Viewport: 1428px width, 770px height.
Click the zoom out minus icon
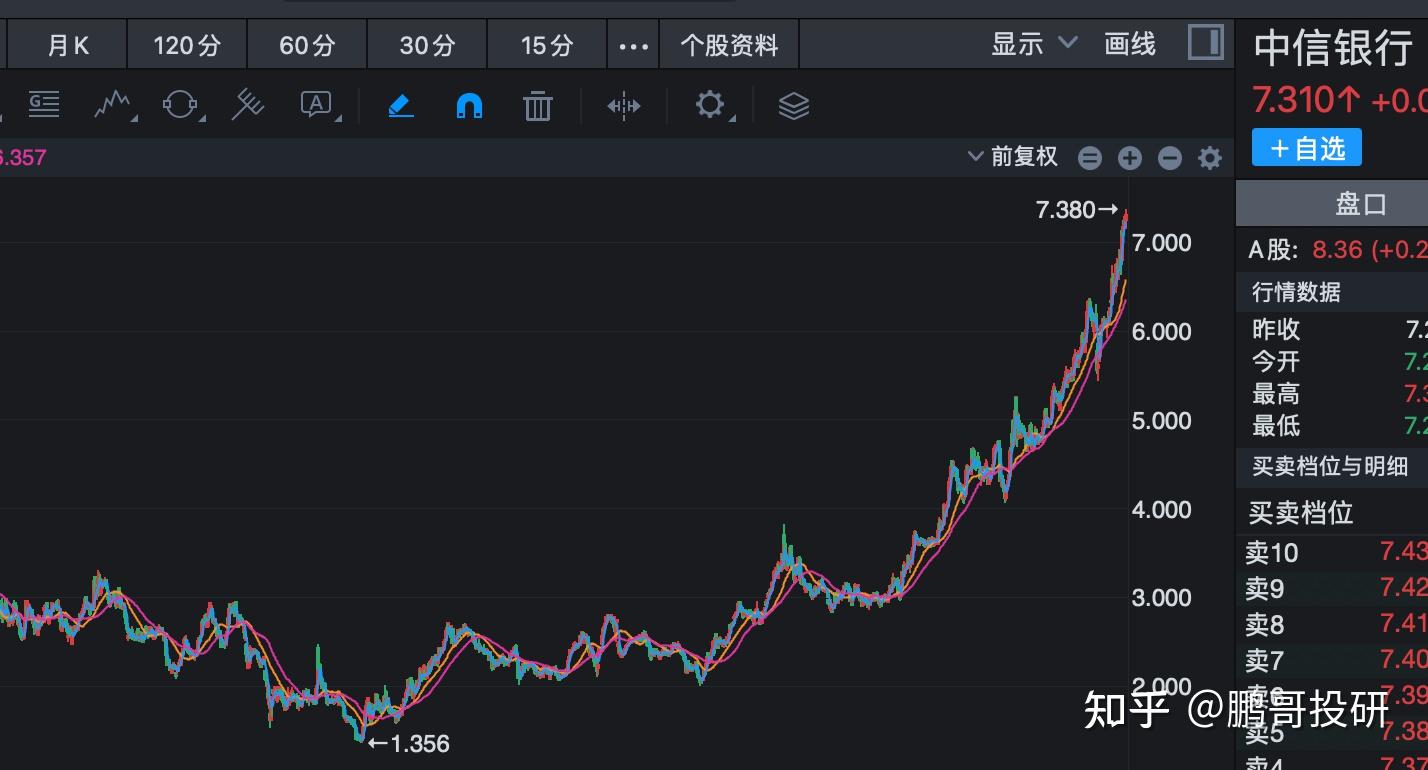1170,157
